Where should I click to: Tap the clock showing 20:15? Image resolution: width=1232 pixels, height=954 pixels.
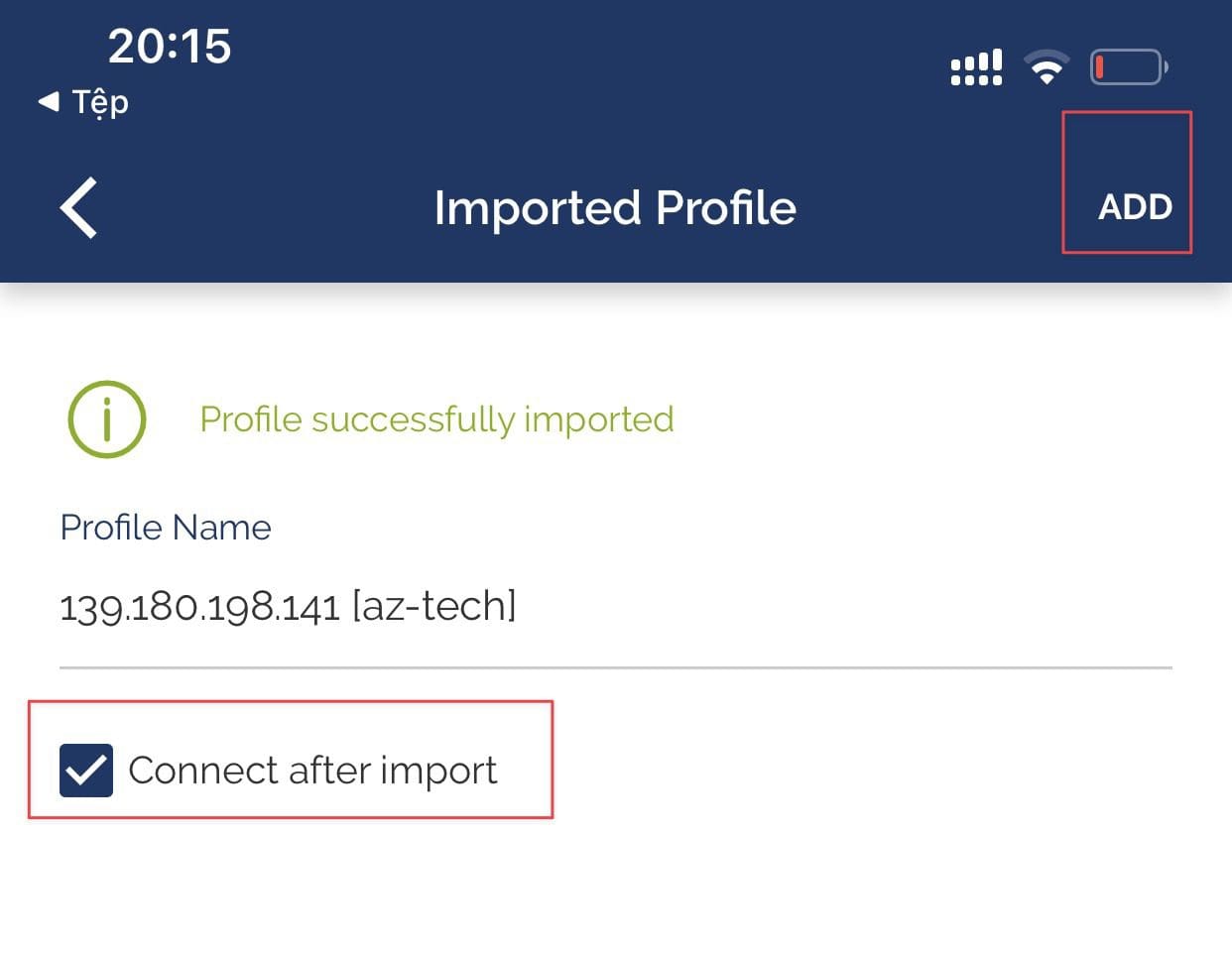(169, 44)
